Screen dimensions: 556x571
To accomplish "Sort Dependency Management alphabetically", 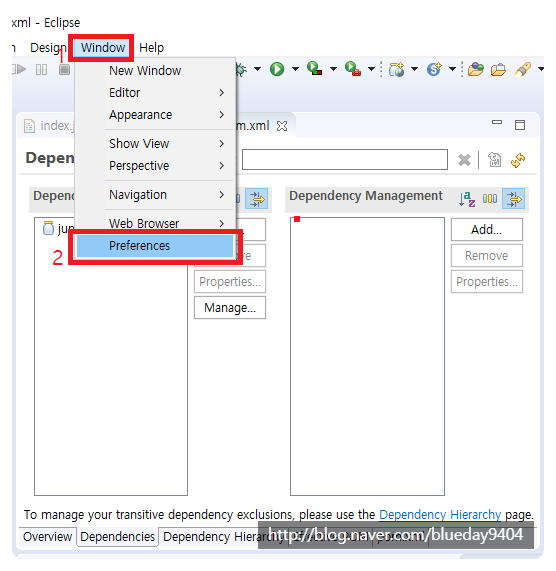I will coord(467,199).
